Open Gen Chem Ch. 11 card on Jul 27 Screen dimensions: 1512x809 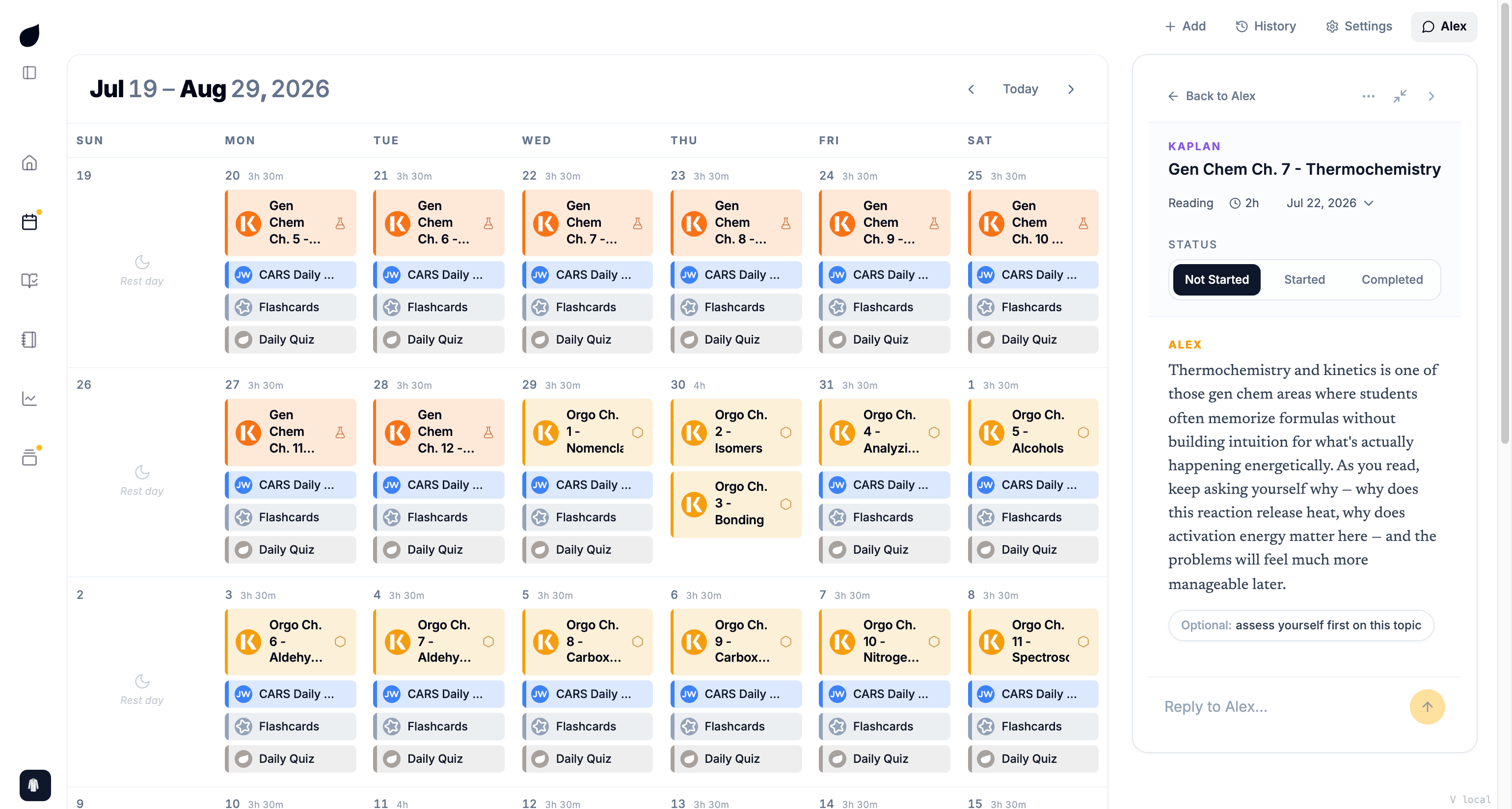tap(291, 432)
